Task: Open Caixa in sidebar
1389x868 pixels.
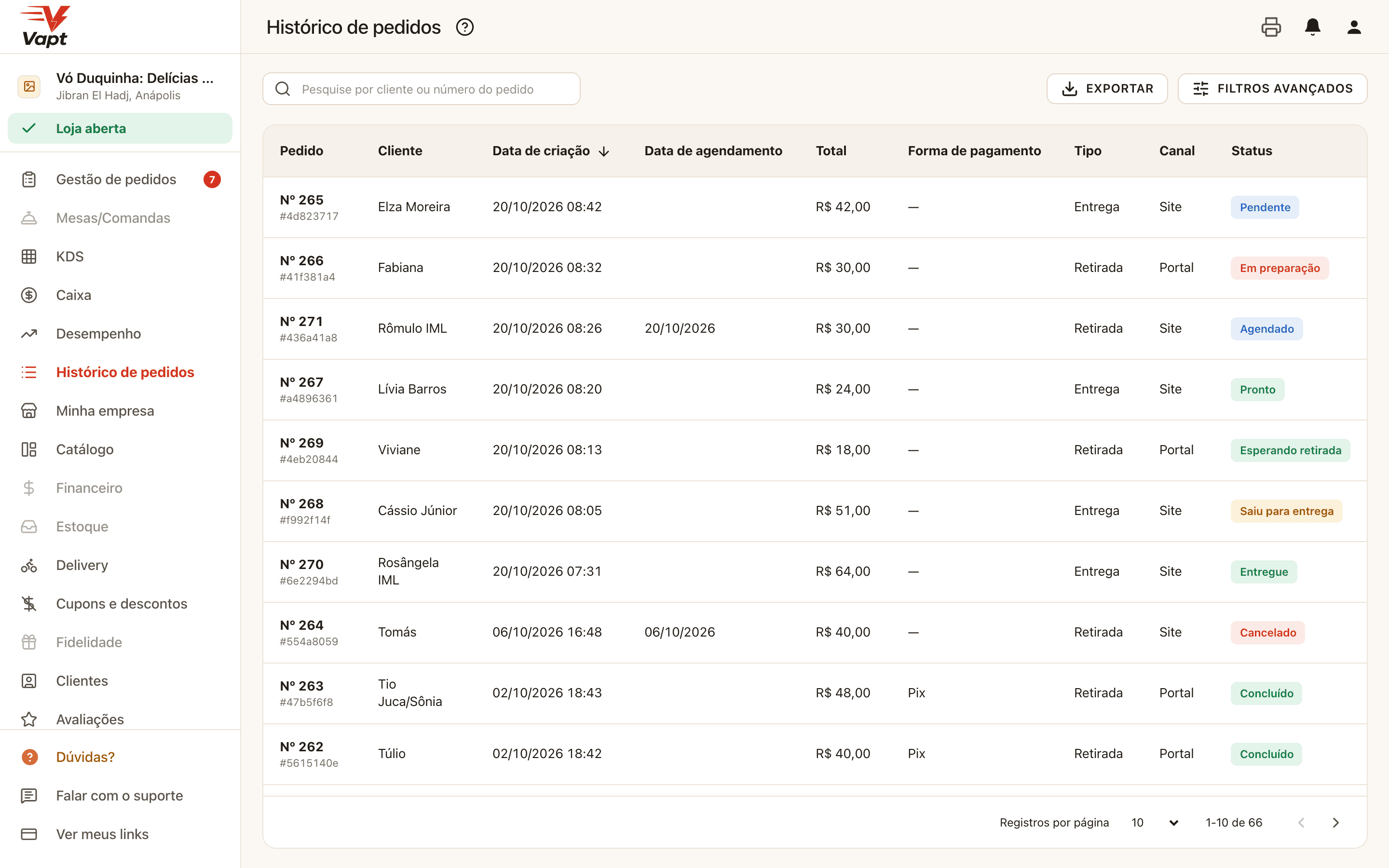Action: [x=73, y=295]
